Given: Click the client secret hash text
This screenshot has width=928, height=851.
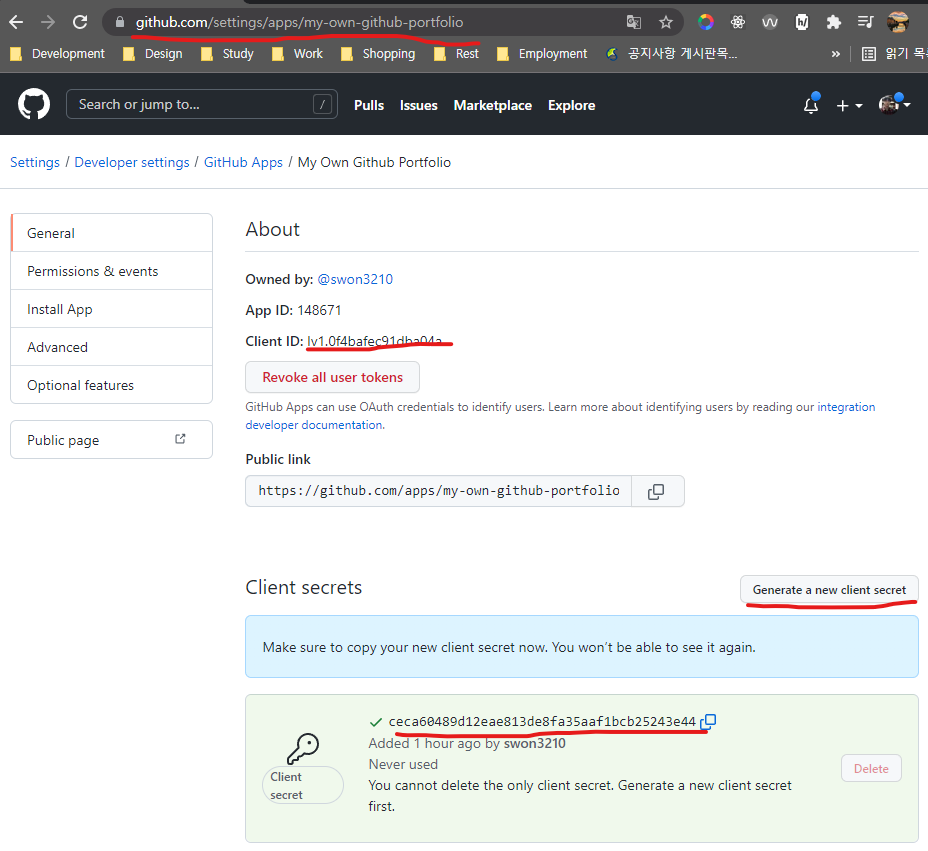Looking at the screenshot, I should (542, 721).
